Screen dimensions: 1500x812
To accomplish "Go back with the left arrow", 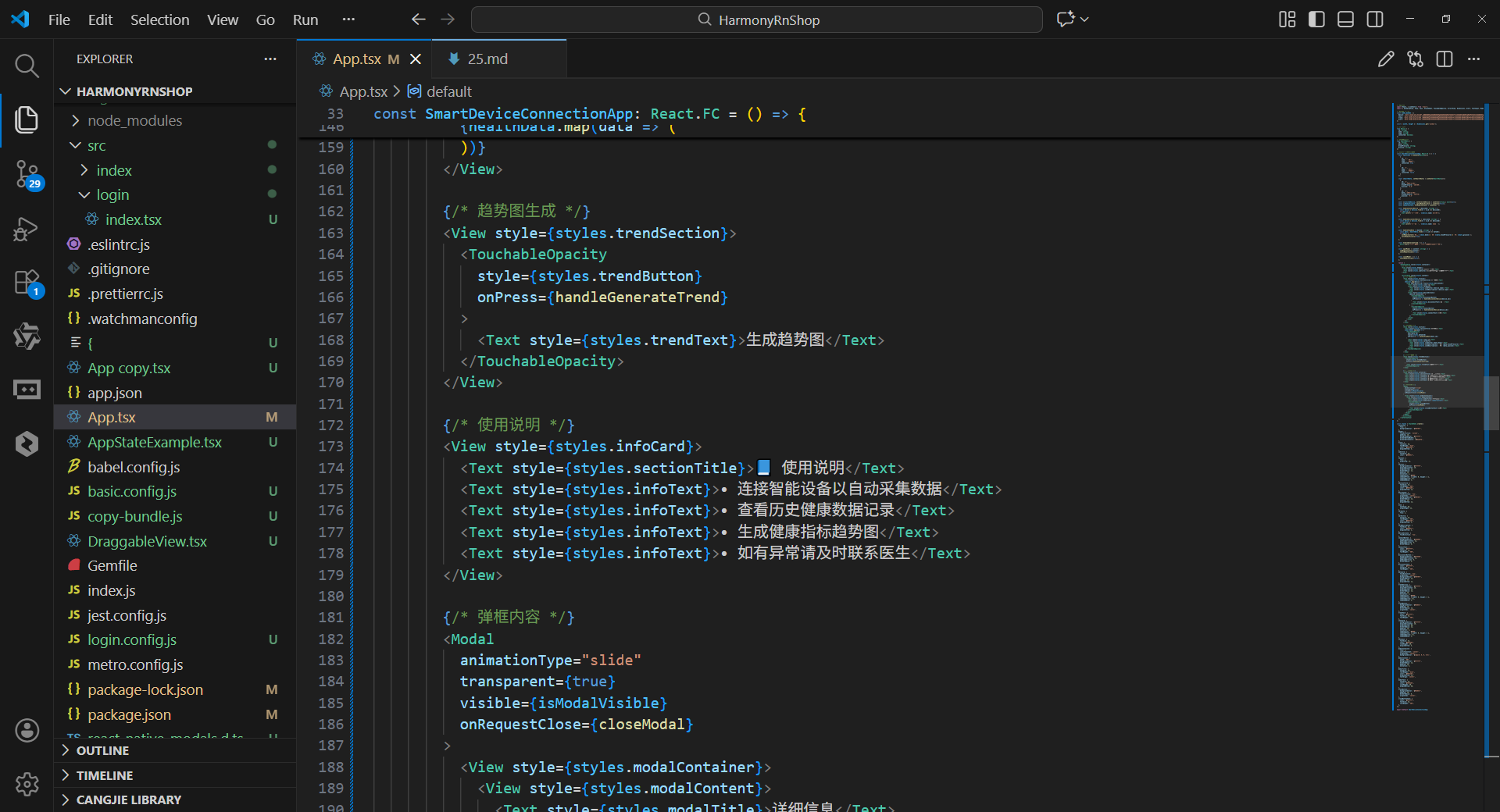I will (419, 20).
